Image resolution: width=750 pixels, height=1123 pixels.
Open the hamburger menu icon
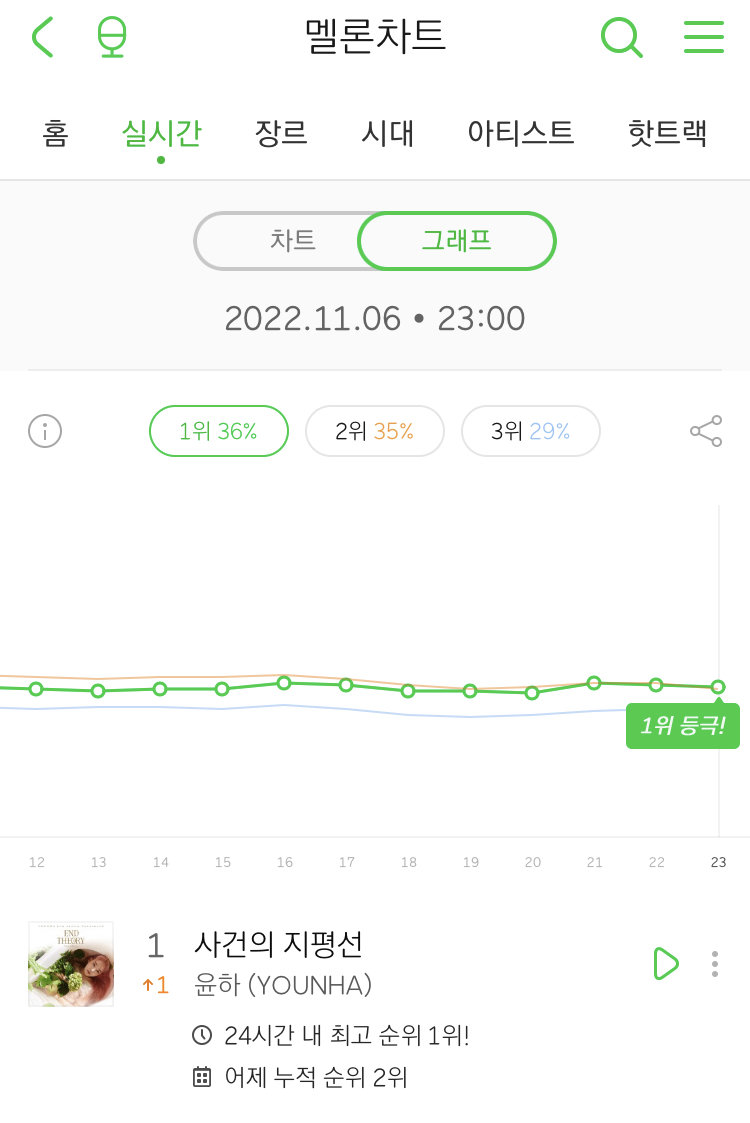click(703, 37)
